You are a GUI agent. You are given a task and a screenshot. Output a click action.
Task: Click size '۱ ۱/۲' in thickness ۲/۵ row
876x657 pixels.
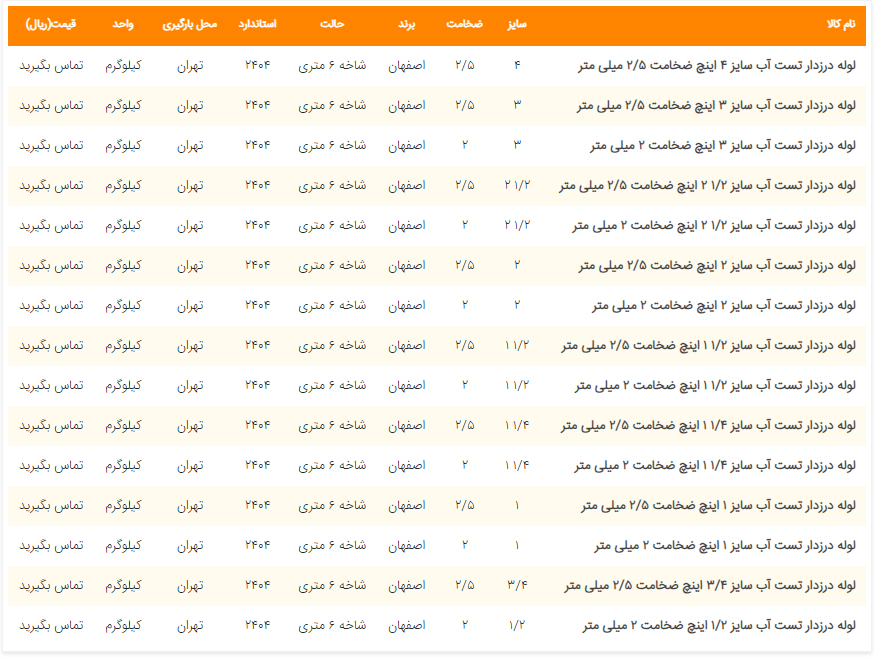tap(517, 346)
